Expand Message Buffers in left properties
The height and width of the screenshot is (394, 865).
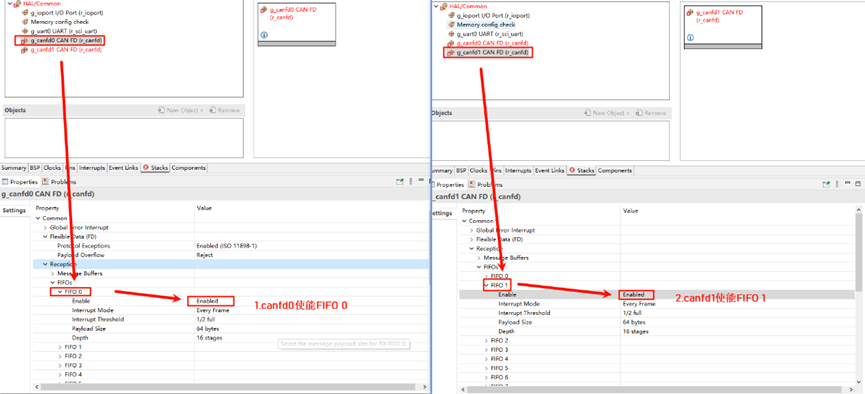(x=52, y=273)
